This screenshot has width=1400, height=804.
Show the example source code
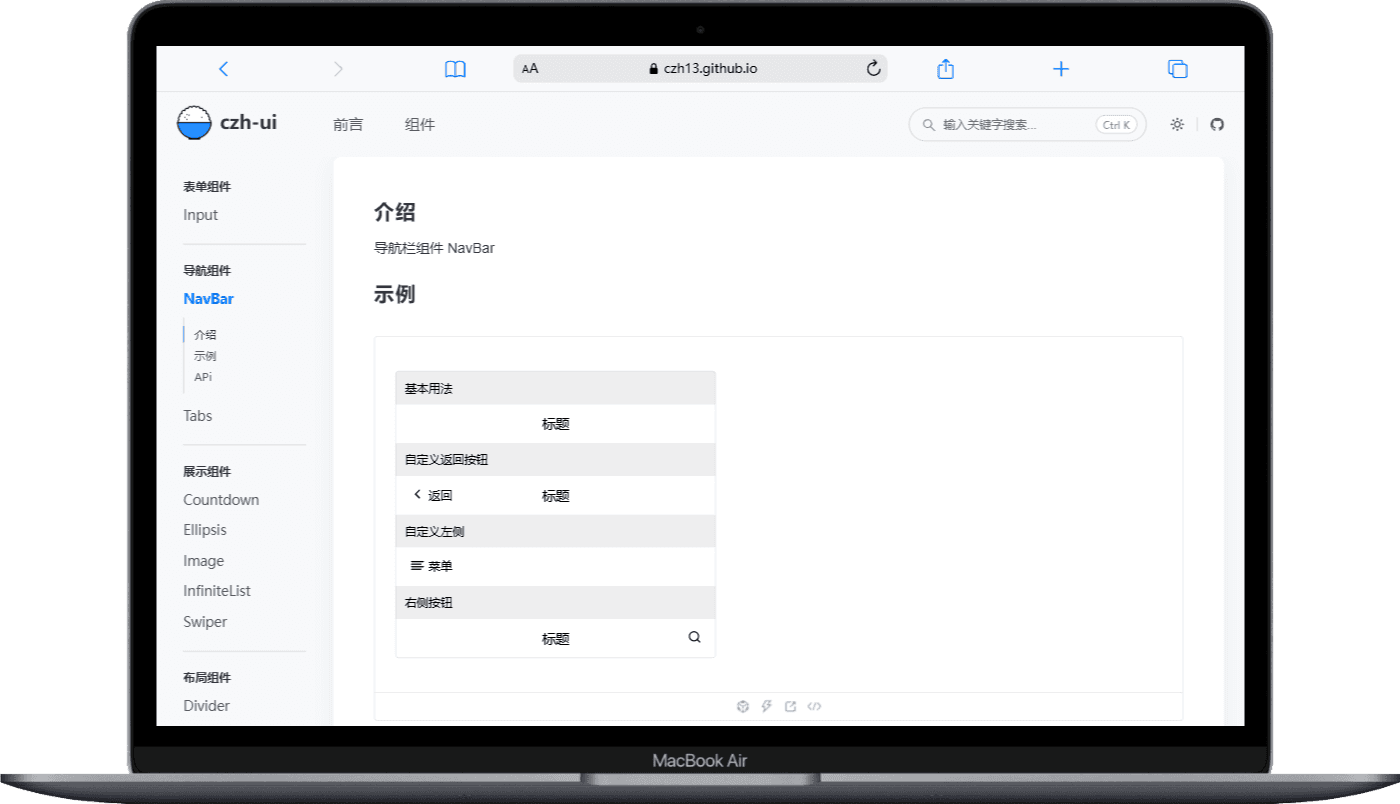coord(815,706)
